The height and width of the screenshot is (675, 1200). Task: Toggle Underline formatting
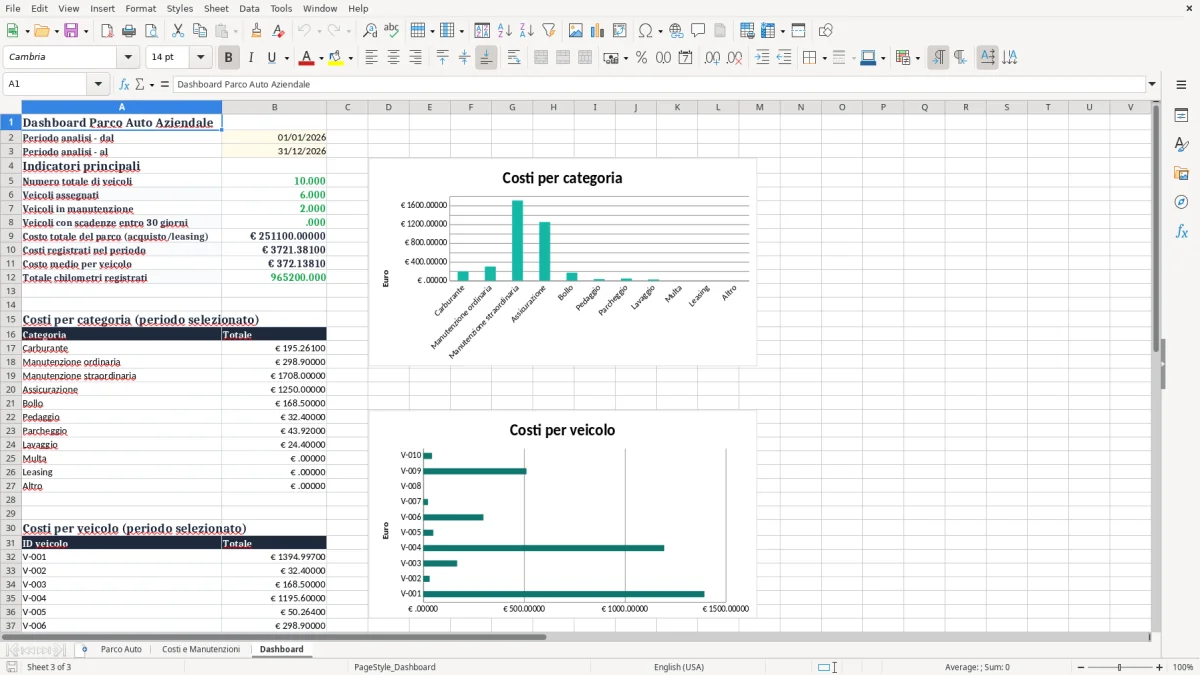[x=271, y=58]
